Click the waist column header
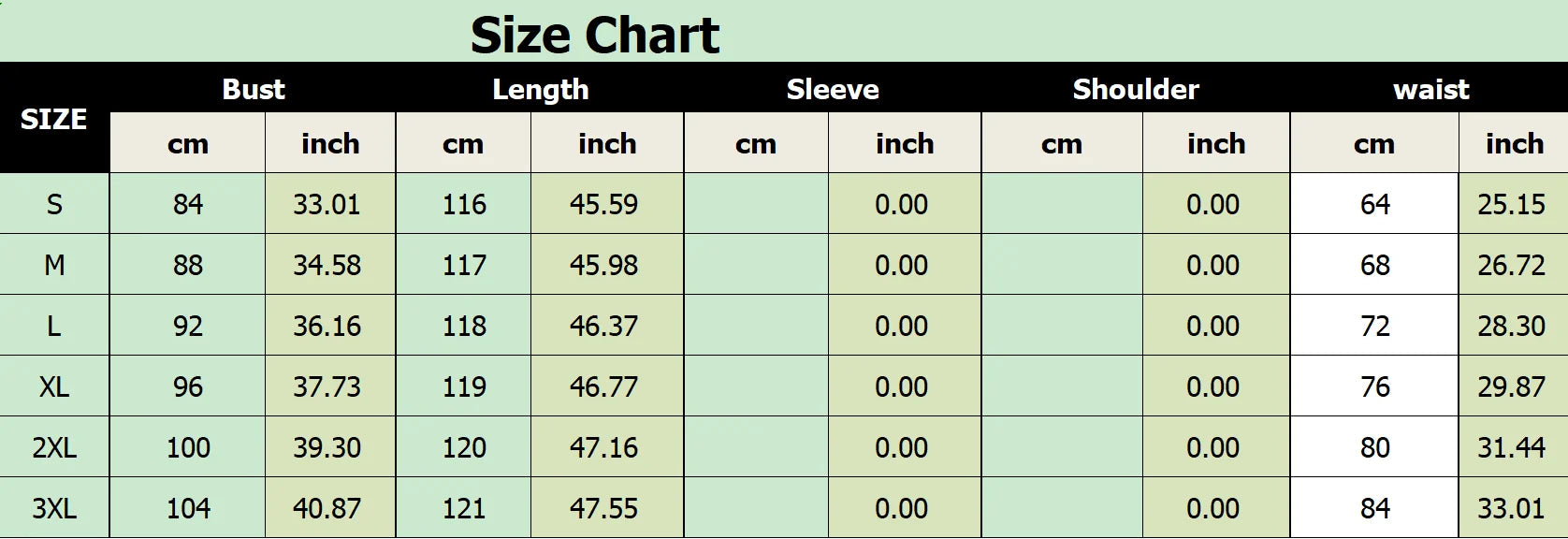Screen dimensions: 1568x539 (x=1430, y=90)
